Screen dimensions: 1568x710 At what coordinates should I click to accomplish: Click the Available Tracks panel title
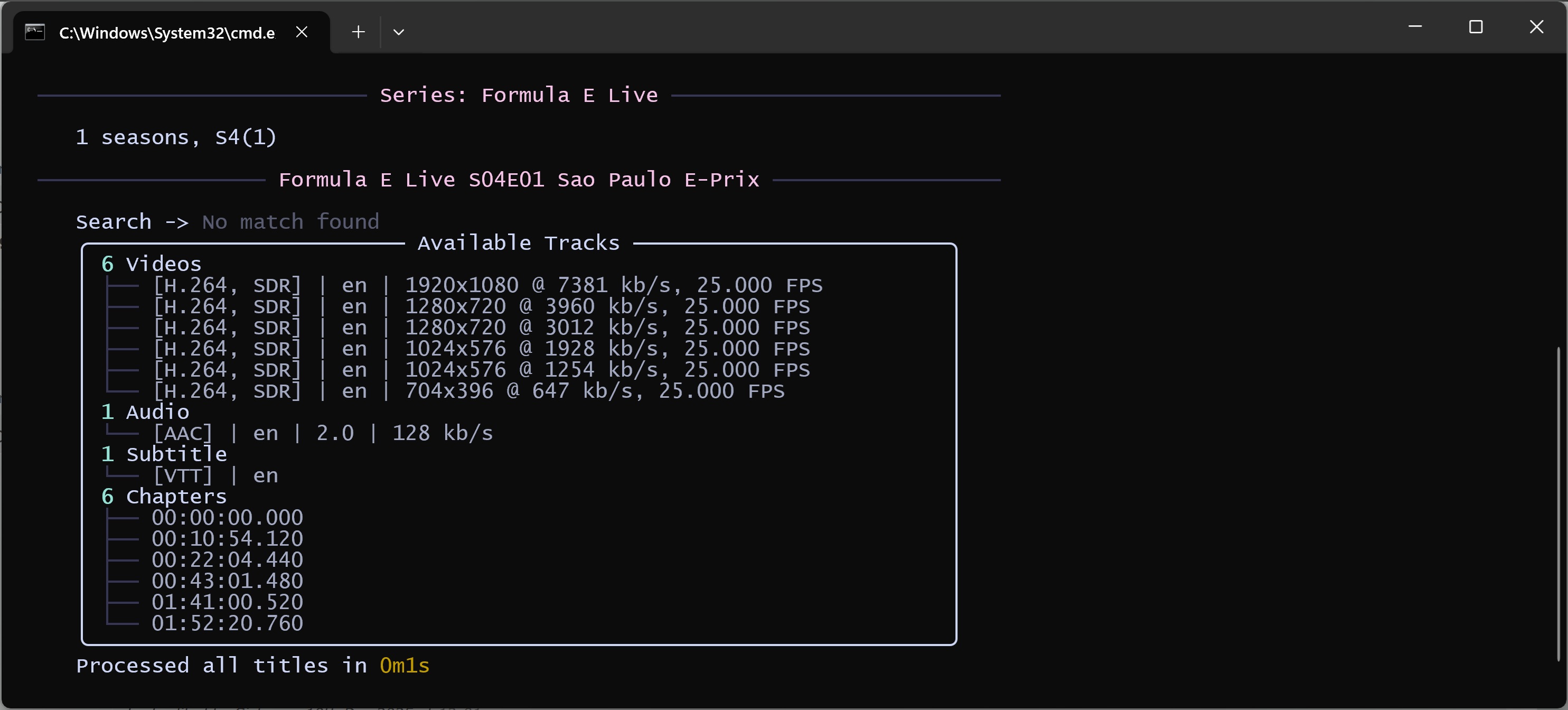[x=518, y=243]
